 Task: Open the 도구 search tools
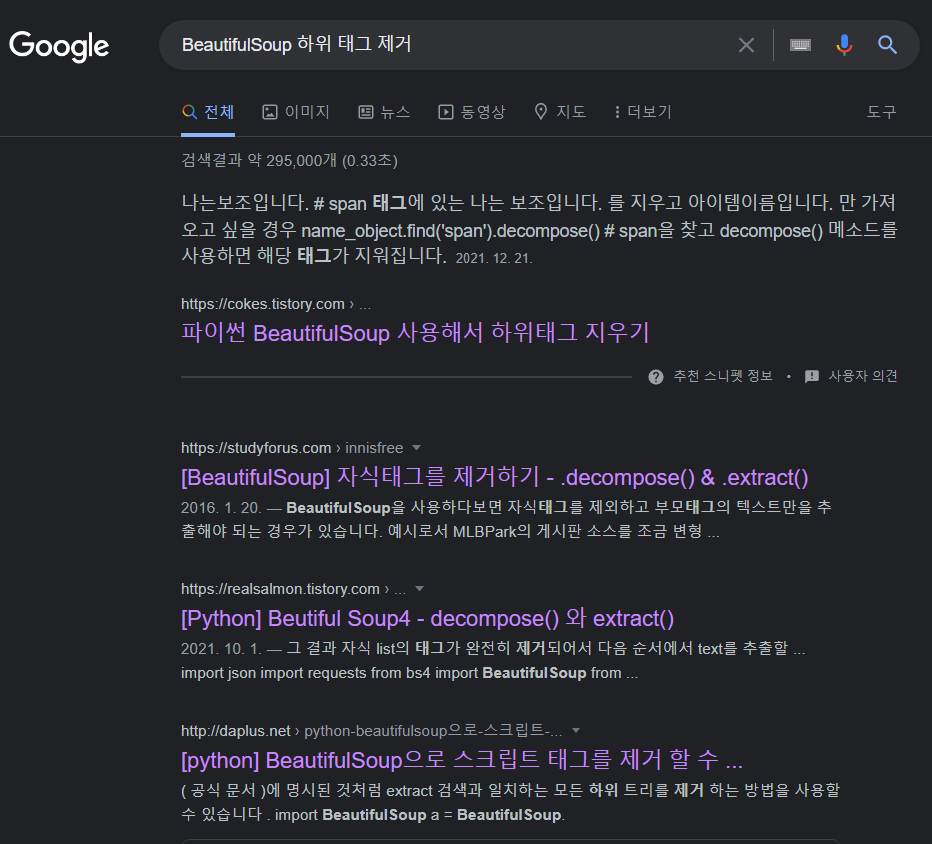tap(881, 112)
